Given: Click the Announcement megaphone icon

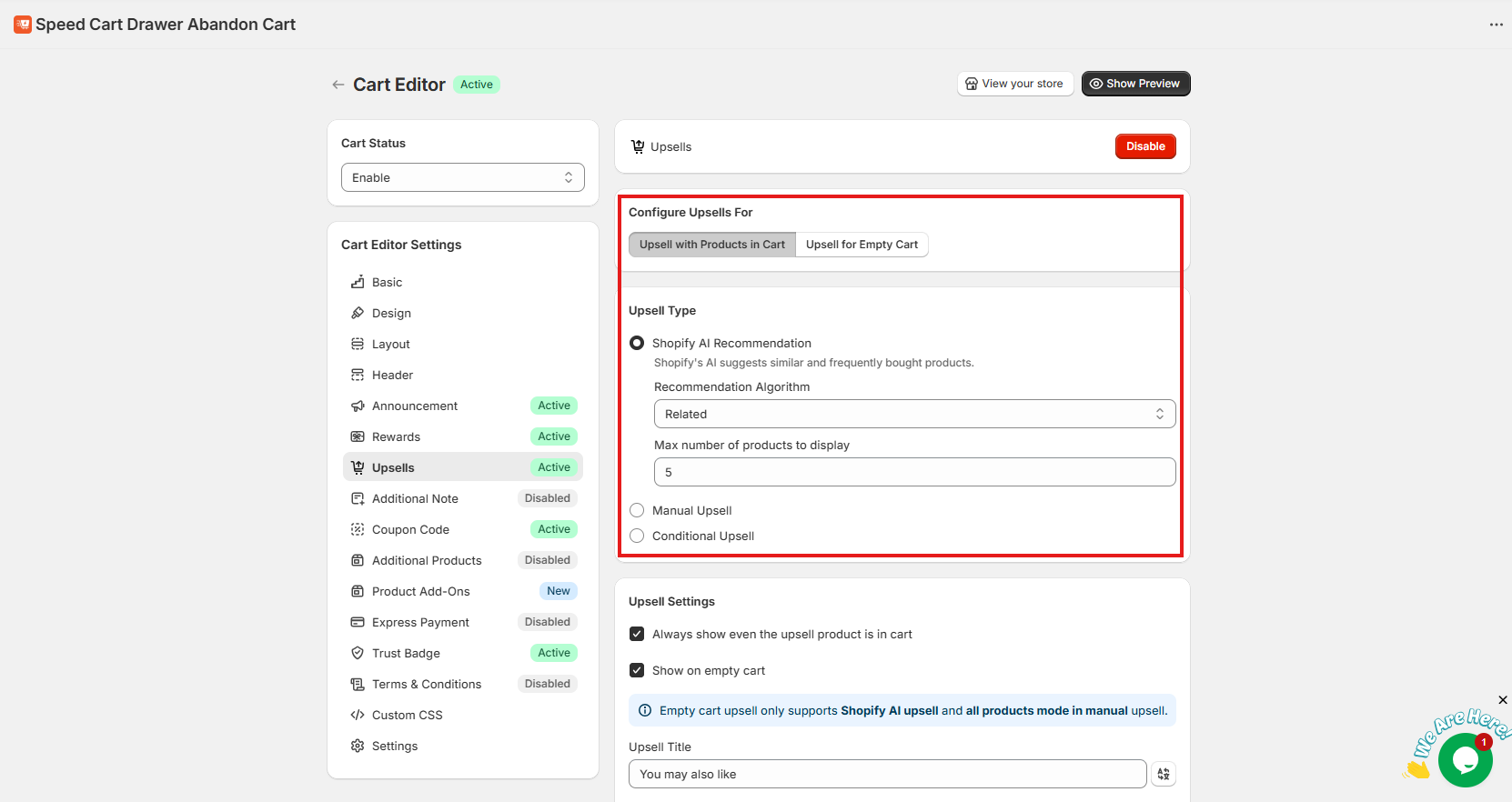Looking at the screenshot, I should pyautogui.click(x=358, y=406).
